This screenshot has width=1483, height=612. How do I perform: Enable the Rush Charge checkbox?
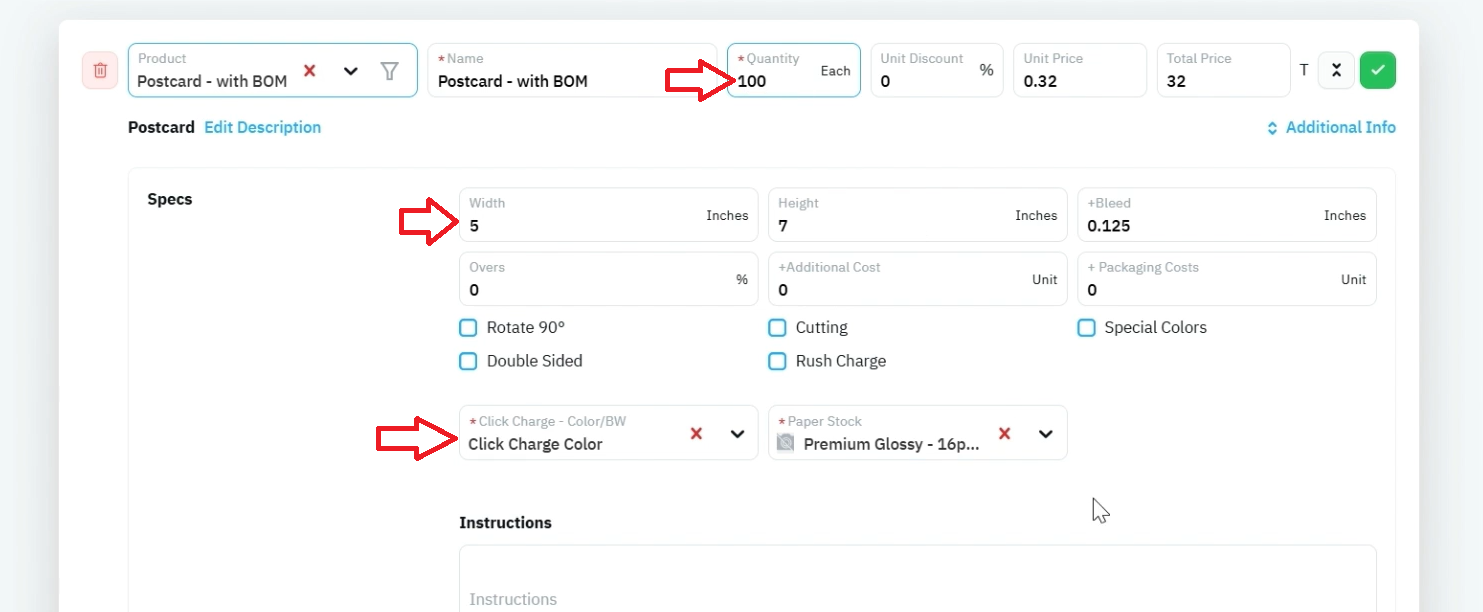tap(777, 361)
